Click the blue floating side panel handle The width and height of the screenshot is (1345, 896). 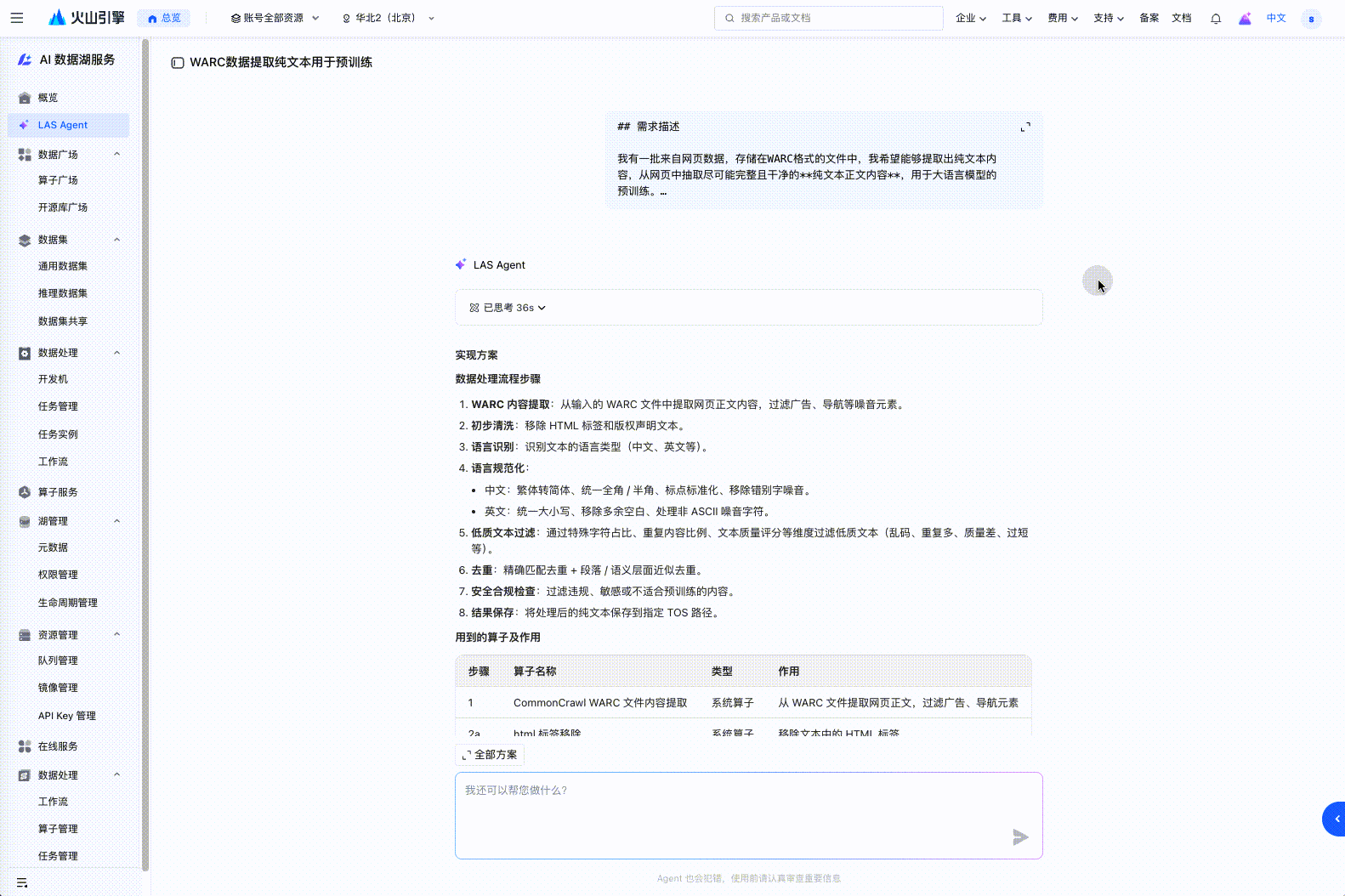coord(1334,819)
